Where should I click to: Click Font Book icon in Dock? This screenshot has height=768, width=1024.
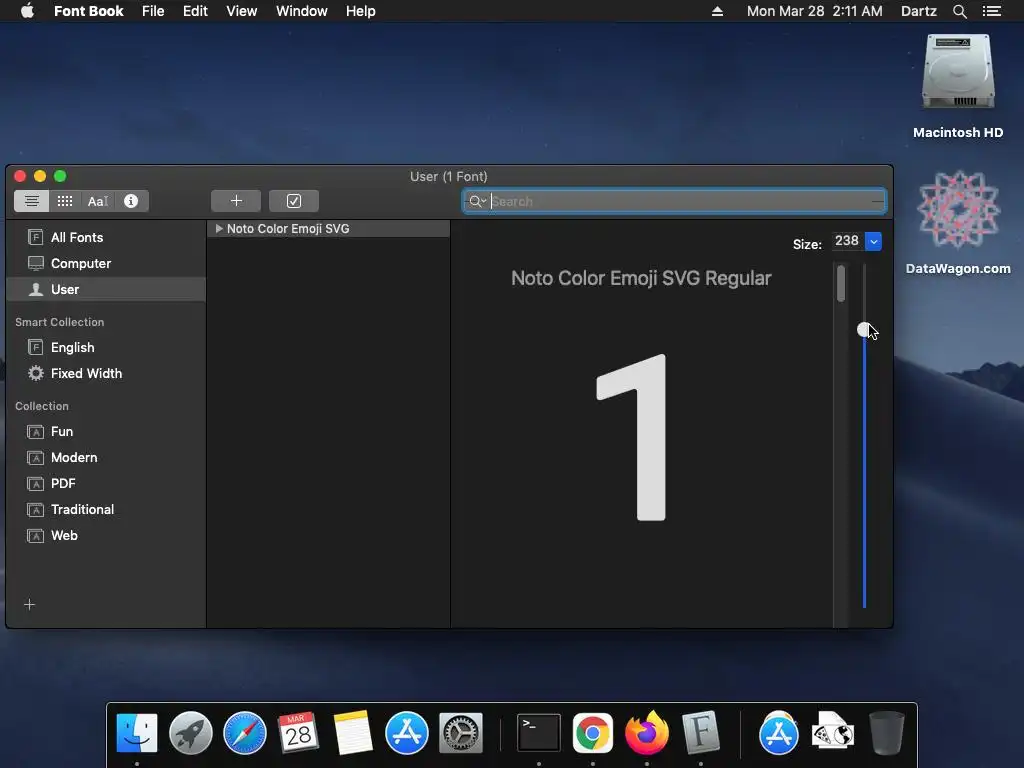pyautogui.click(x=701, y=733)
